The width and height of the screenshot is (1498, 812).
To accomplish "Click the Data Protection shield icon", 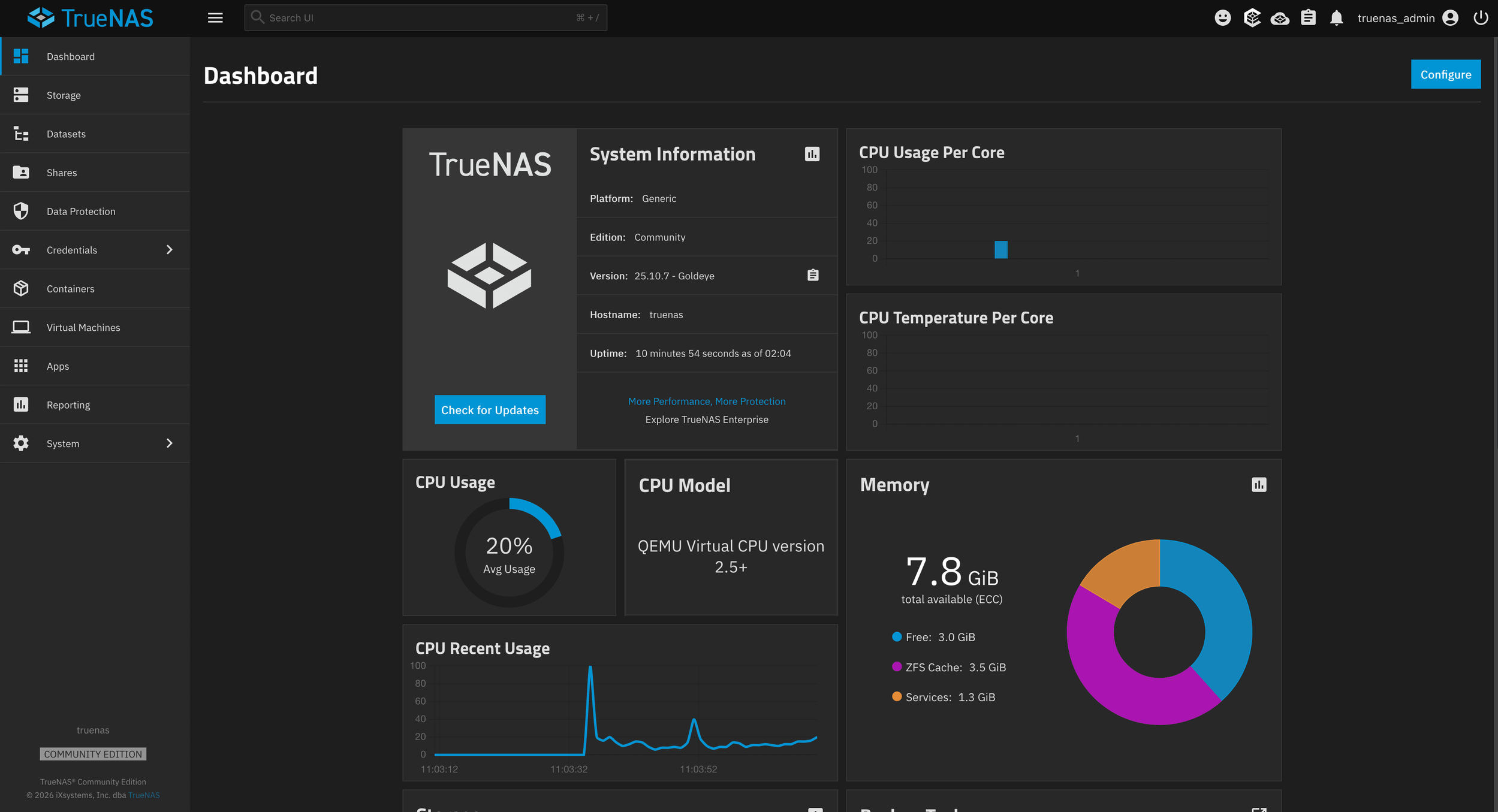I will (x=21, y=211).
